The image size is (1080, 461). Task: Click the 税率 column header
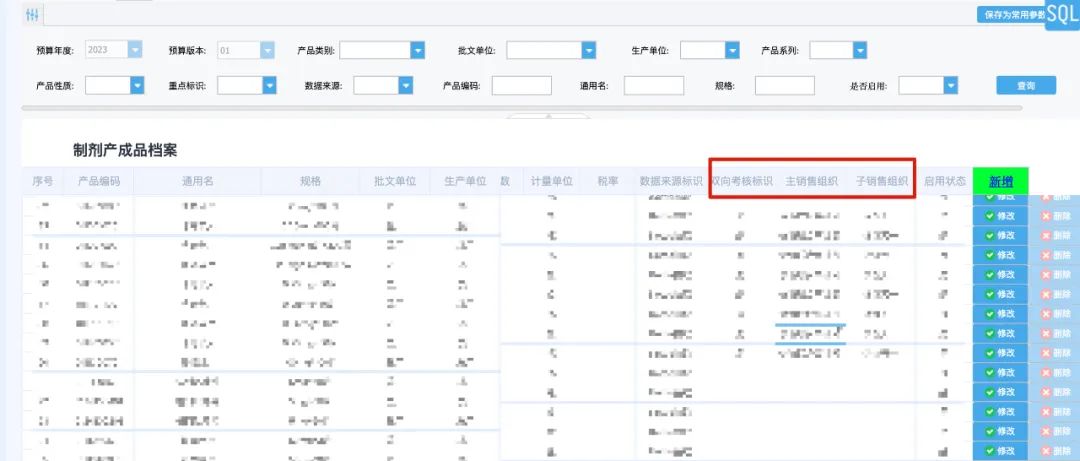point(608,182)
